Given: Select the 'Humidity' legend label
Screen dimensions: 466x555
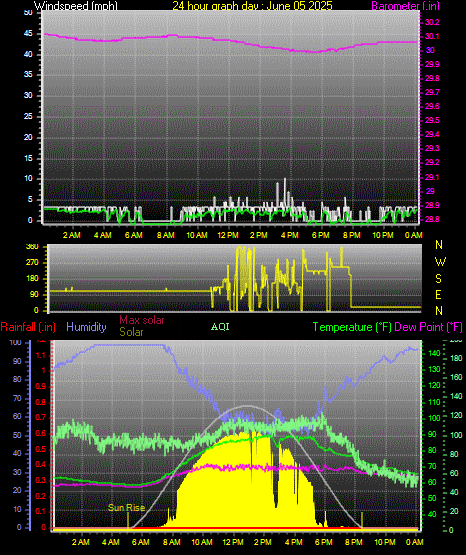Looking at the screenshot, I should [x=86, y=327].
